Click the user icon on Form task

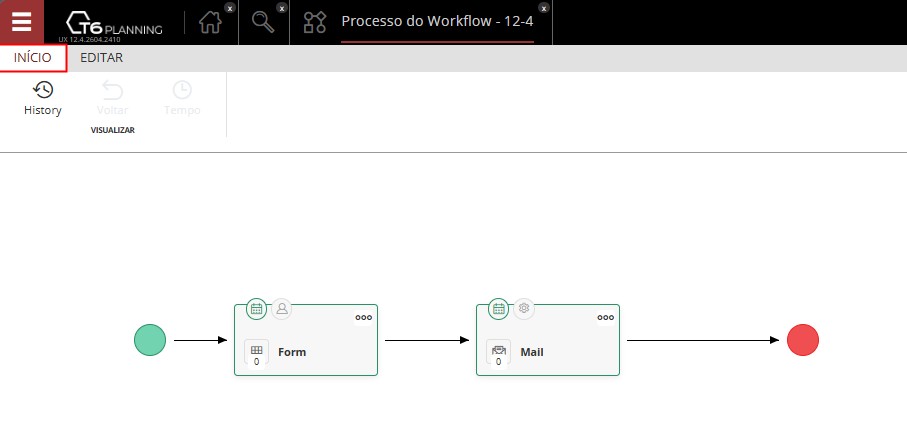282,309
